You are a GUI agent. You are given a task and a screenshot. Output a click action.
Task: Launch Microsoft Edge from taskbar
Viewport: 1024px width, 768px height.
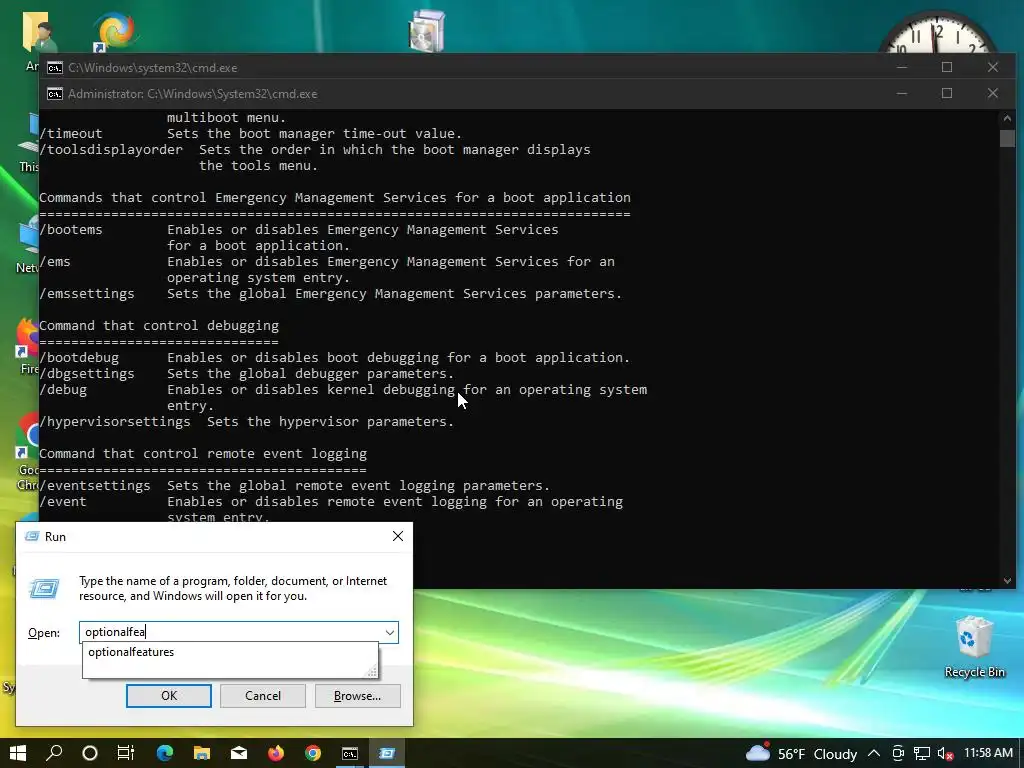tap(165, 753)
